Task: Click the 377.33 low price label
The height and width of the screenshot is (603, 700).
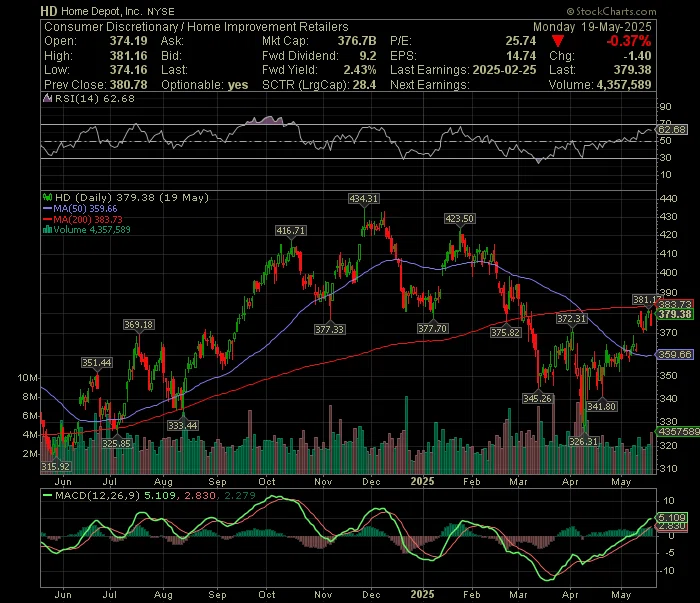Action: (x=329, y=329)
